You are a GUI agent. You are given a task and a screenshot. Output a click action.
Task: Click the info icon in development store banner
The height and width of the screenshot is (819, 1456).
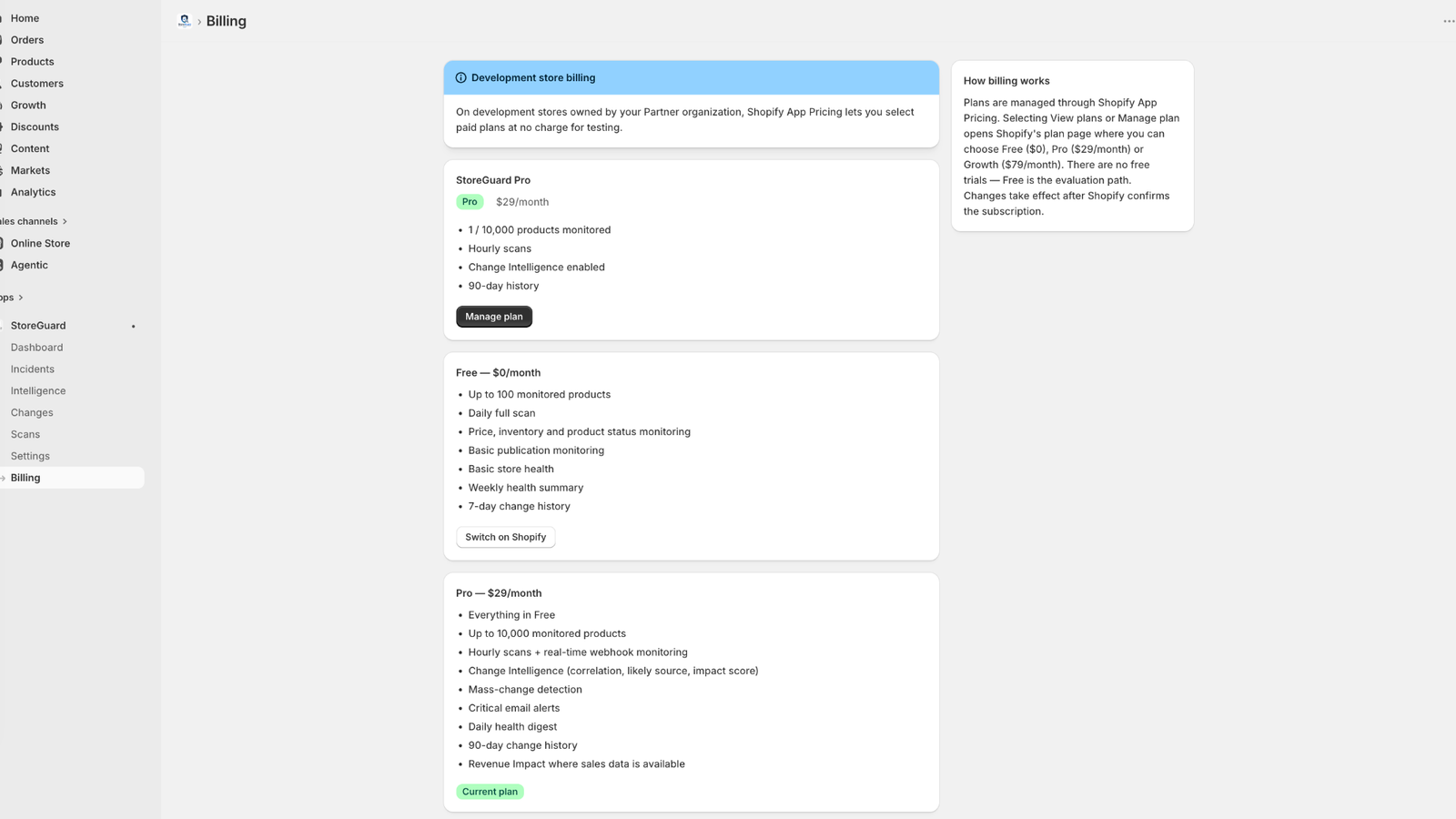click(x=460, y=78)
